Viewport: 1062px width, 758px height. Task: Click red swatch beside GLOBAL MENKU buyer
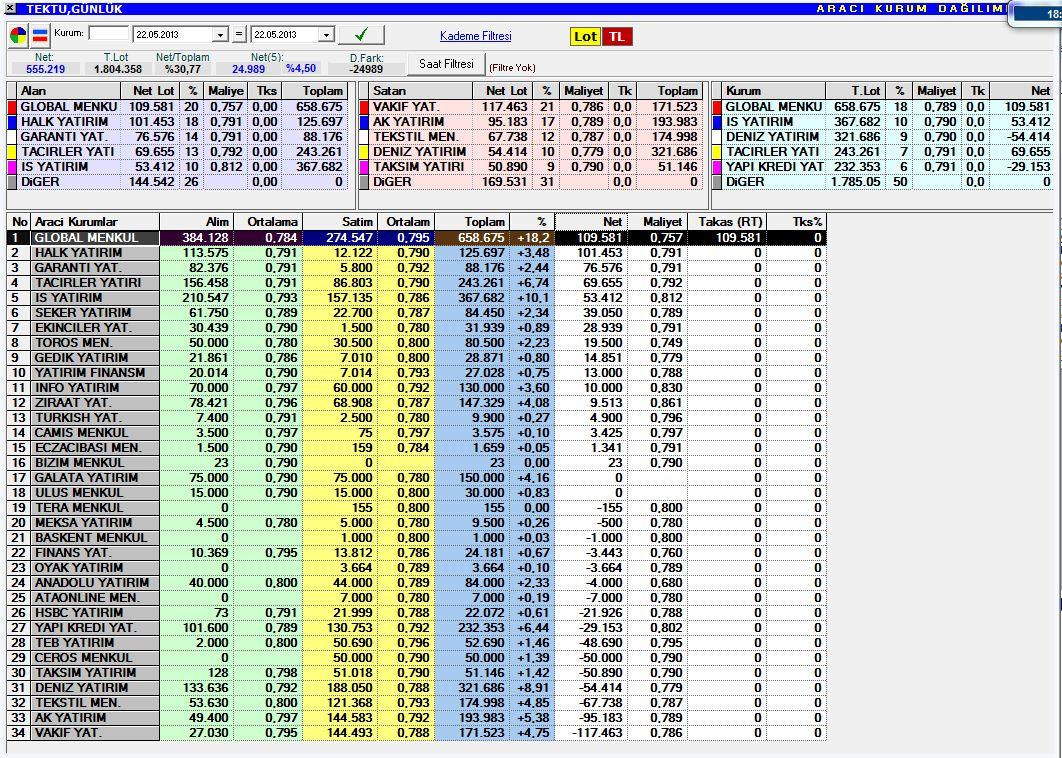(x=12, y=107)
